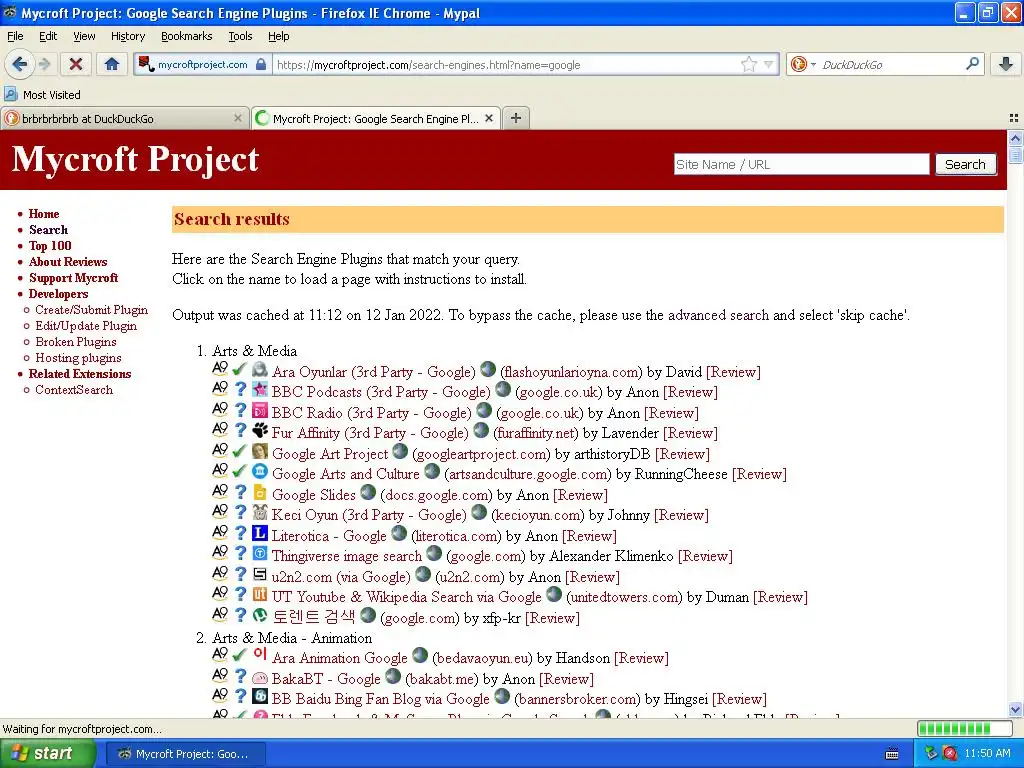Click the scrollbar up arrow
This screenshot has width=1024, height=768.
(1015, 138)
